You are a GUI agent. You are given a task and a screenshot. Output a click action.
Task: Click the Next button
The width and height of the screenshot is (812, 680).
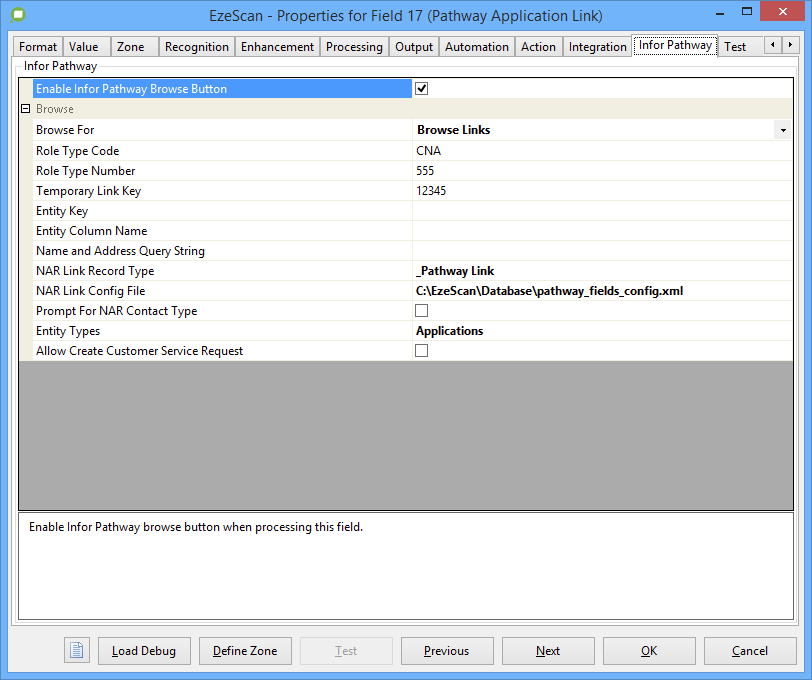(547, 651)
